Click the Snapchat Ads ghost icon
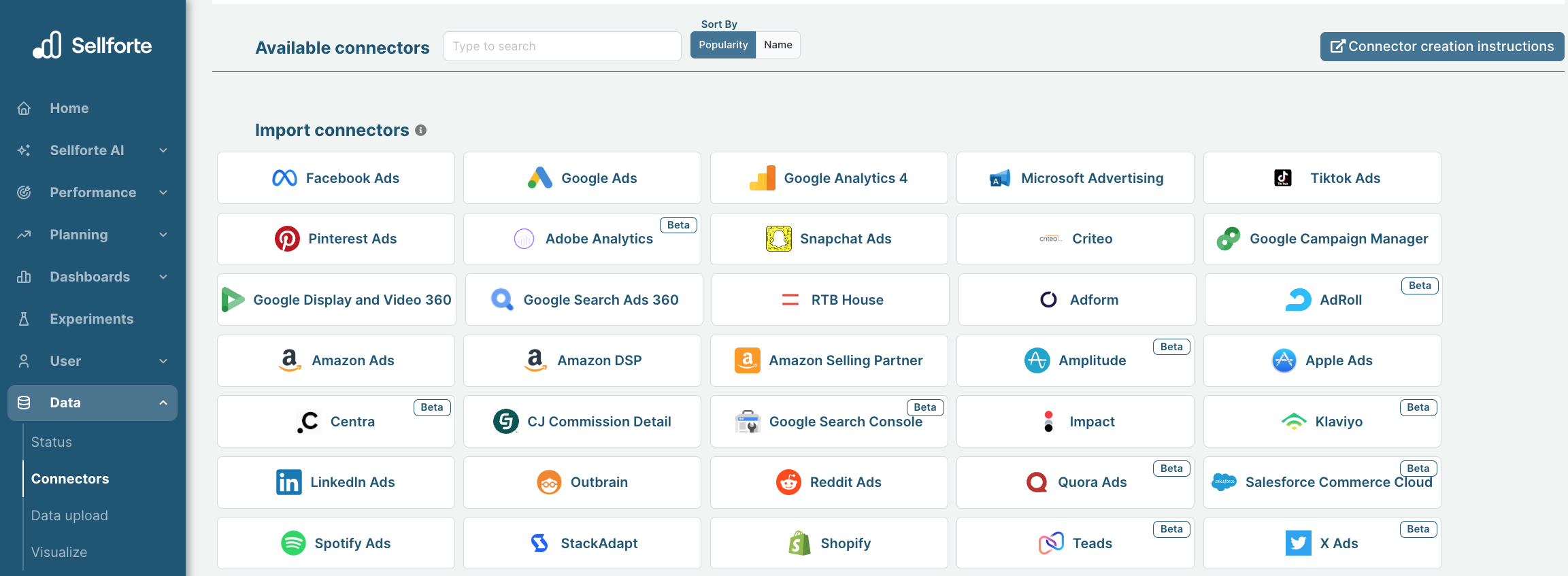Viewport: 1568px width, 576px height. click(x=779, y=239)
